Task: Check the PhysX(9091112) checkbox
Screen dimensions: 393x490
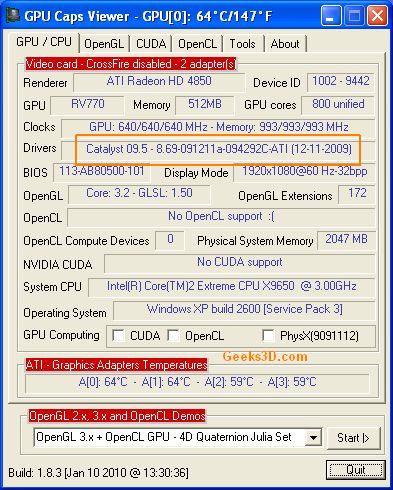Action: pos(268,336)
